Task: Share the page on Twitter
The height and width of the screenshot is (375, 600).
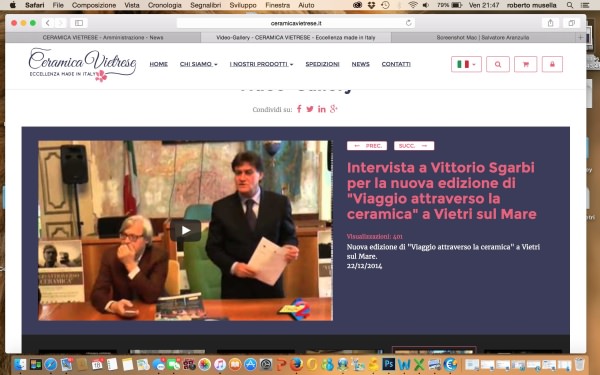Action: point(310,109)
